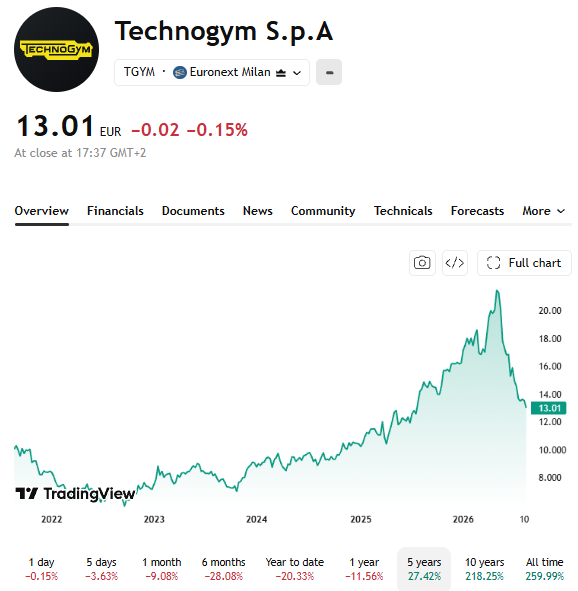Go to the Technicals tab
Image resolution: width=578 pixels, height=591 pixels.
click(x=403, y=211)
